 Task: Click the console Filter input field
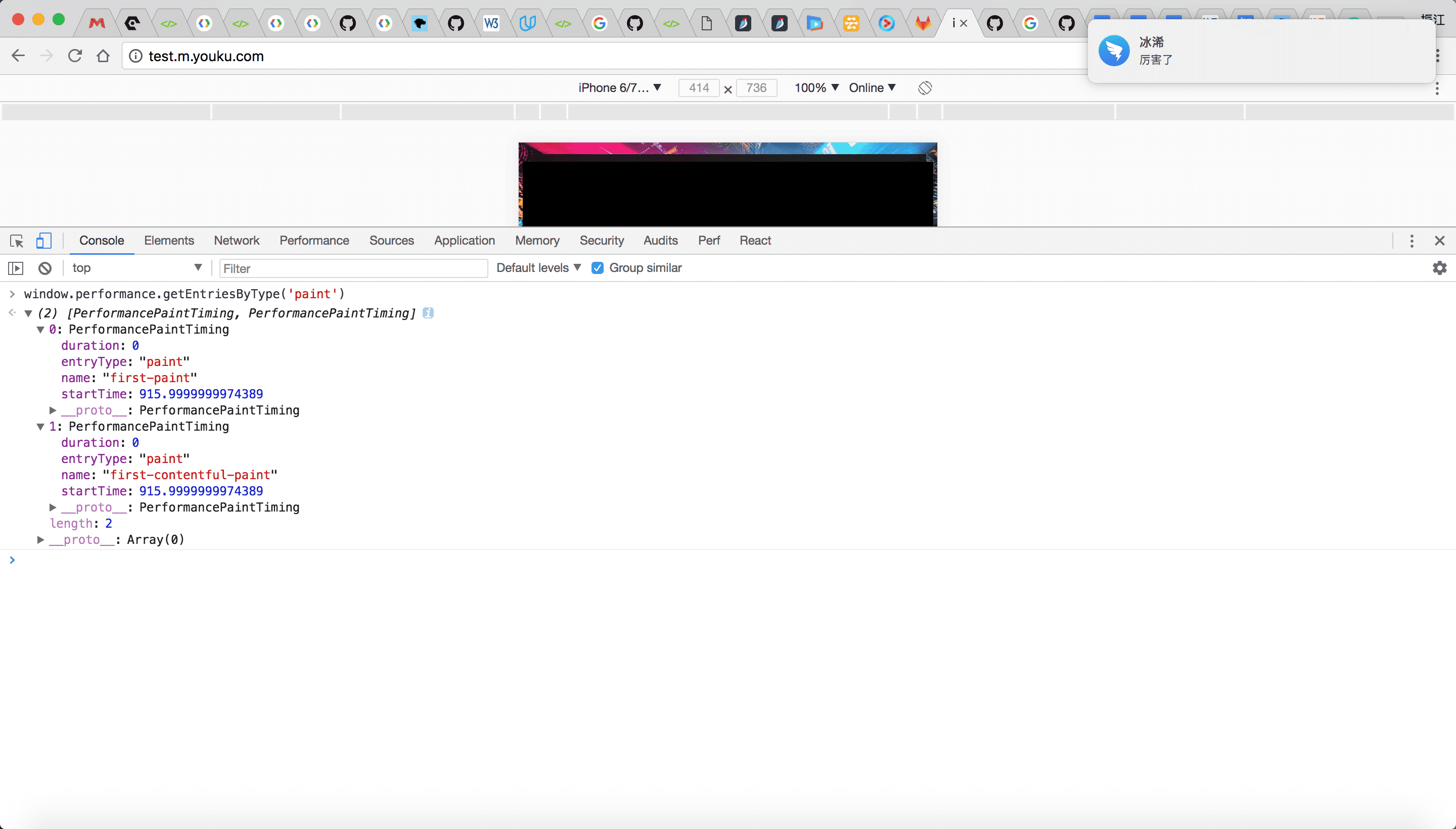(353, 268)
